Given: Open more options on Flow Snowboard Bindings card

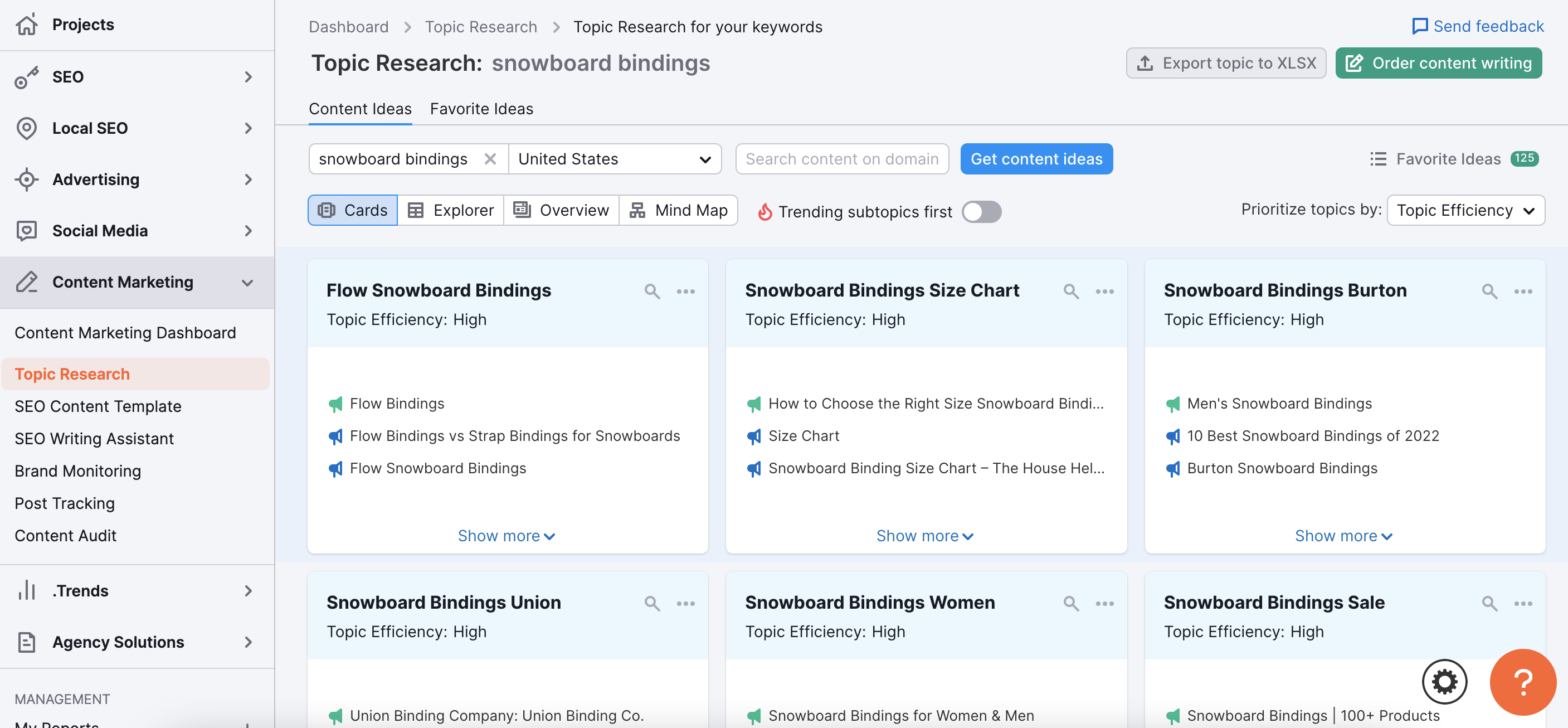Looking at the screenshot, I should coord(685,291).
